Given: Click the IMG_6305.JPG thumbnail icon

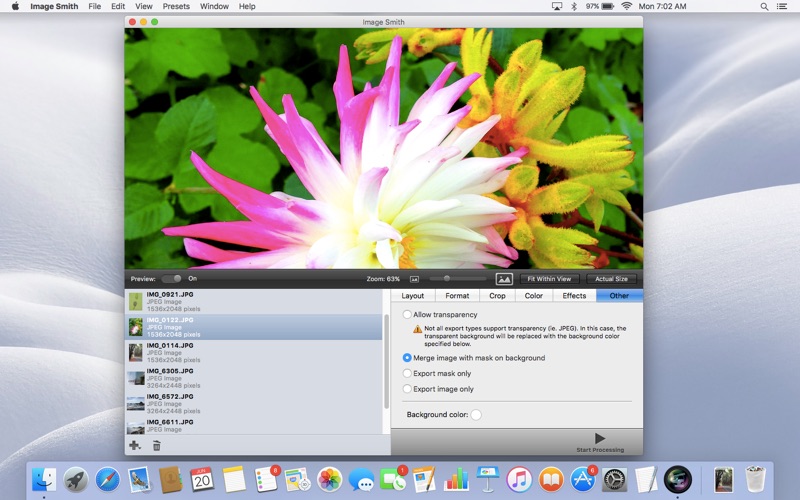Looking at the screenshot, I should point(135,378).
